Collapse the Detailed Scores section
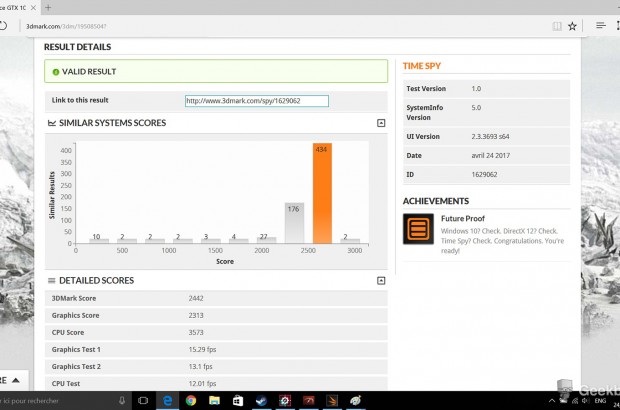The height and width of the screenshot is (410, 620). pos(380,281)
